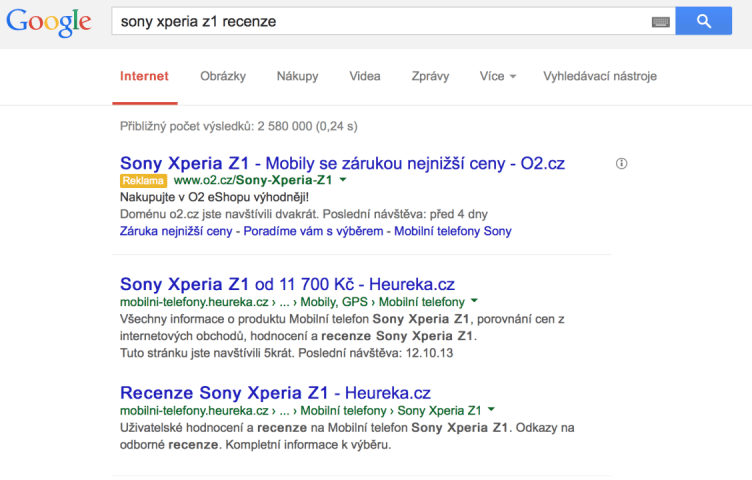Click the result count text 'Přibližný počet výsledků'
The height and width of the screenshot is (480, 752).
[238, 127]
